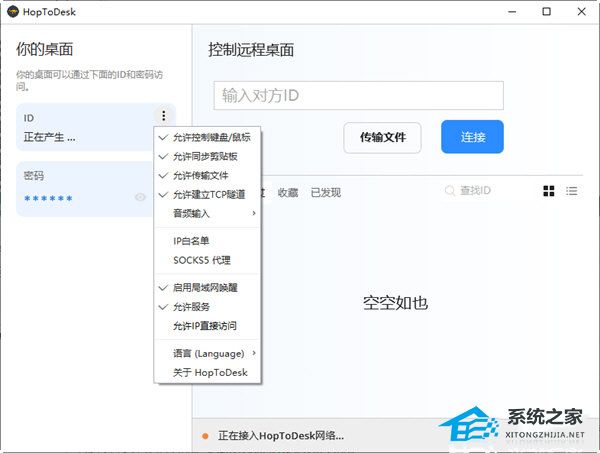Switch to grid view of sessions

click(x=549, y=191)
